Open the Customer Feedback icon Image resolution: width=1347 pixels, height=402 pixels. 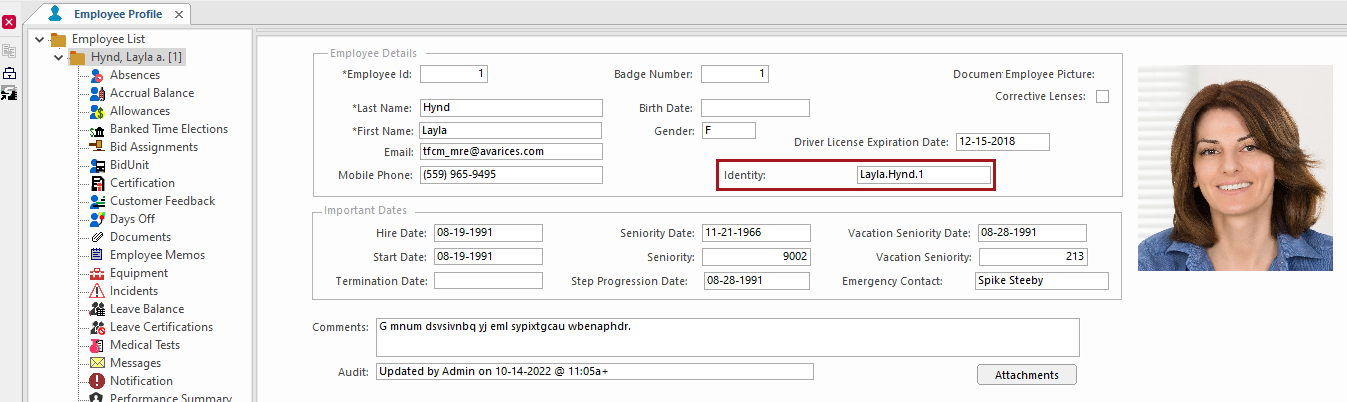(x=98, y=201)
